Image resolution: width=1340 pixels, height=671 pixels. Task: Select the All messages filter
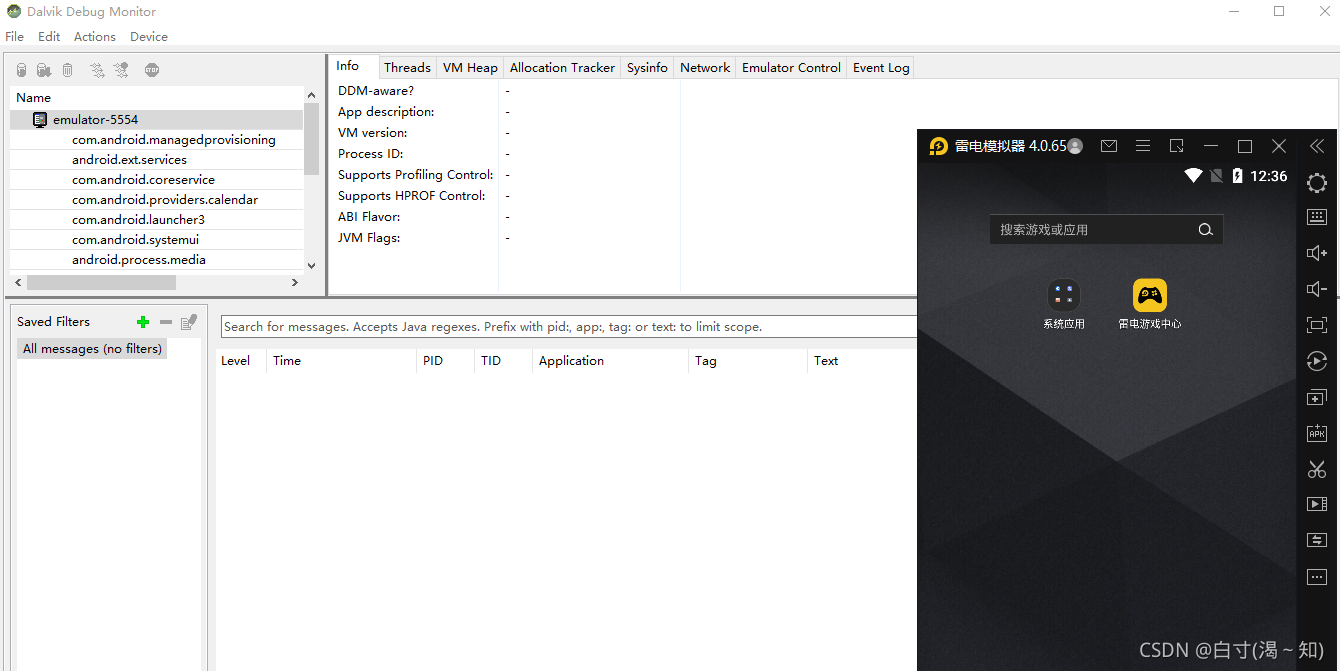pos(91,348)
